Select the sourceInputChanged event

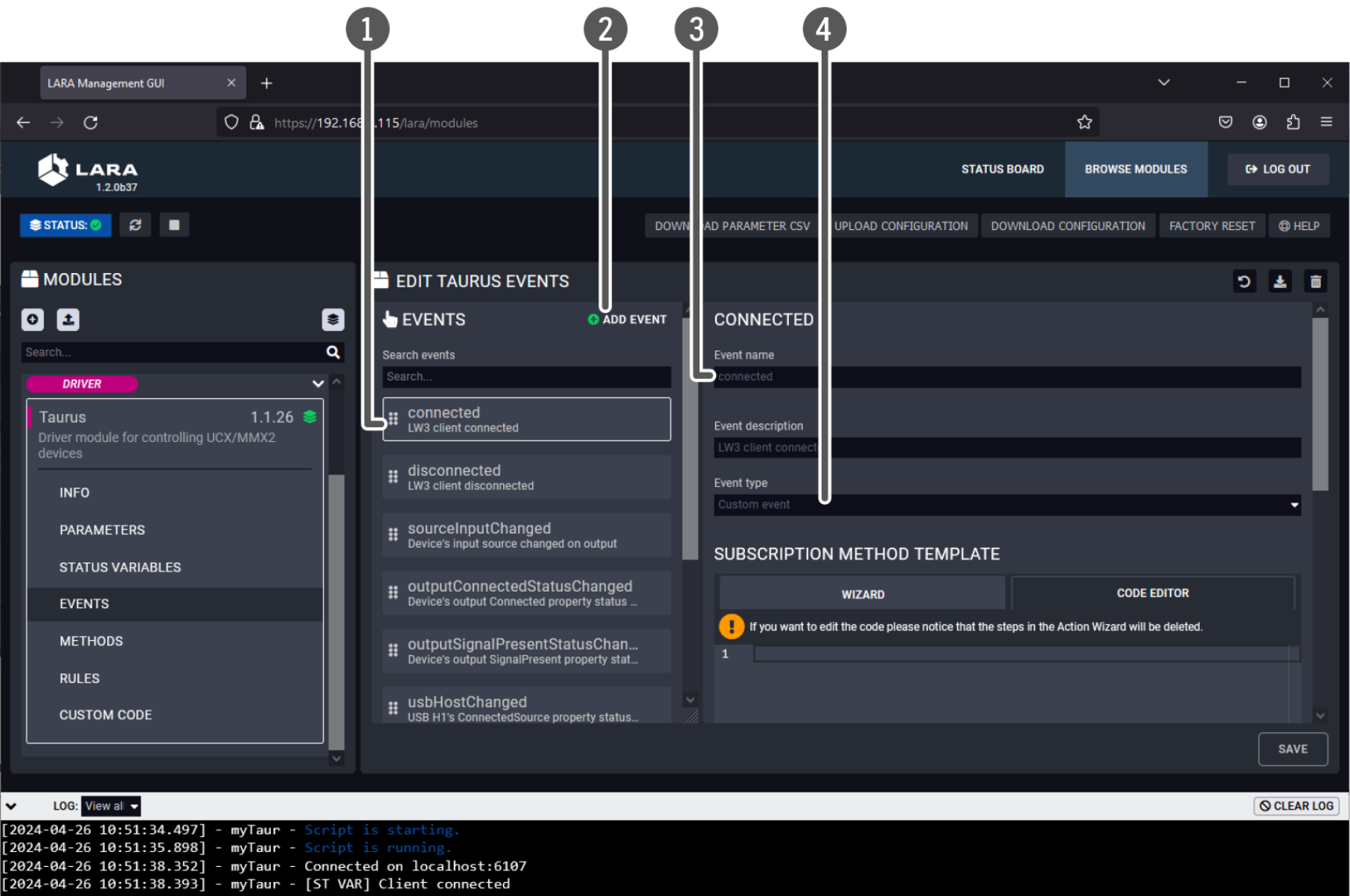pos(526,535)
